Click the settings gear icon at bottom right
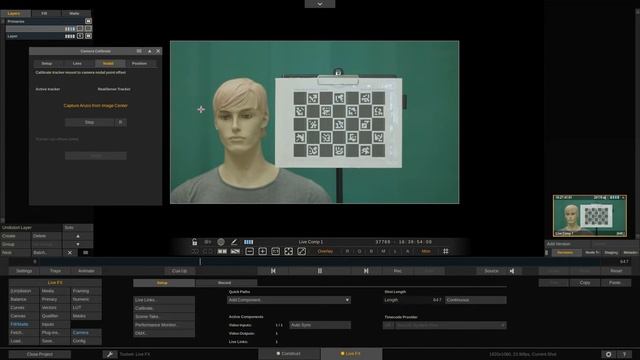This screenshot has width=640, height=360. pos(609,354)
